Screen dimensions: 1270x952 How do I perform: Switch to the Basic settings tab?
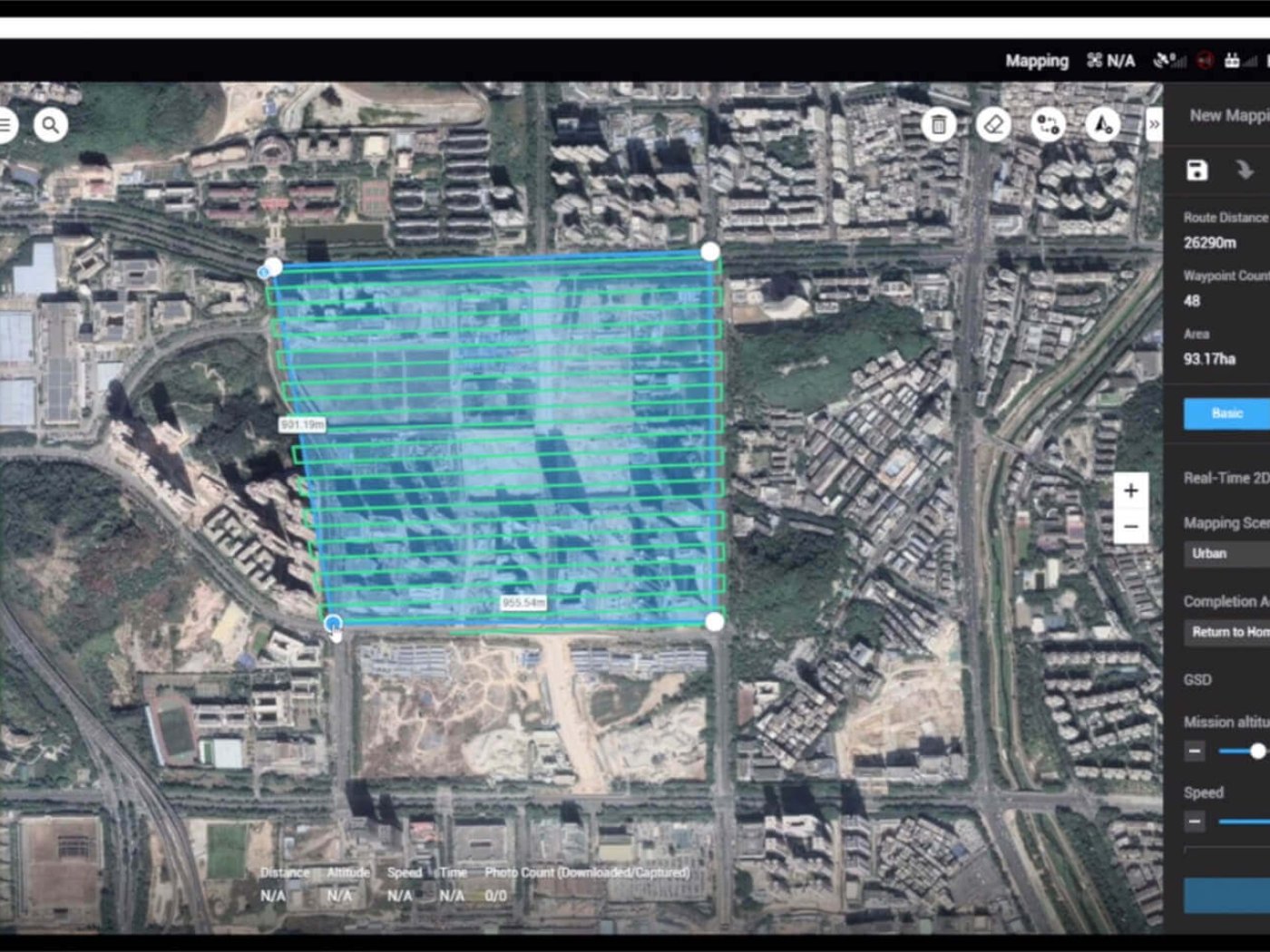1226,413
